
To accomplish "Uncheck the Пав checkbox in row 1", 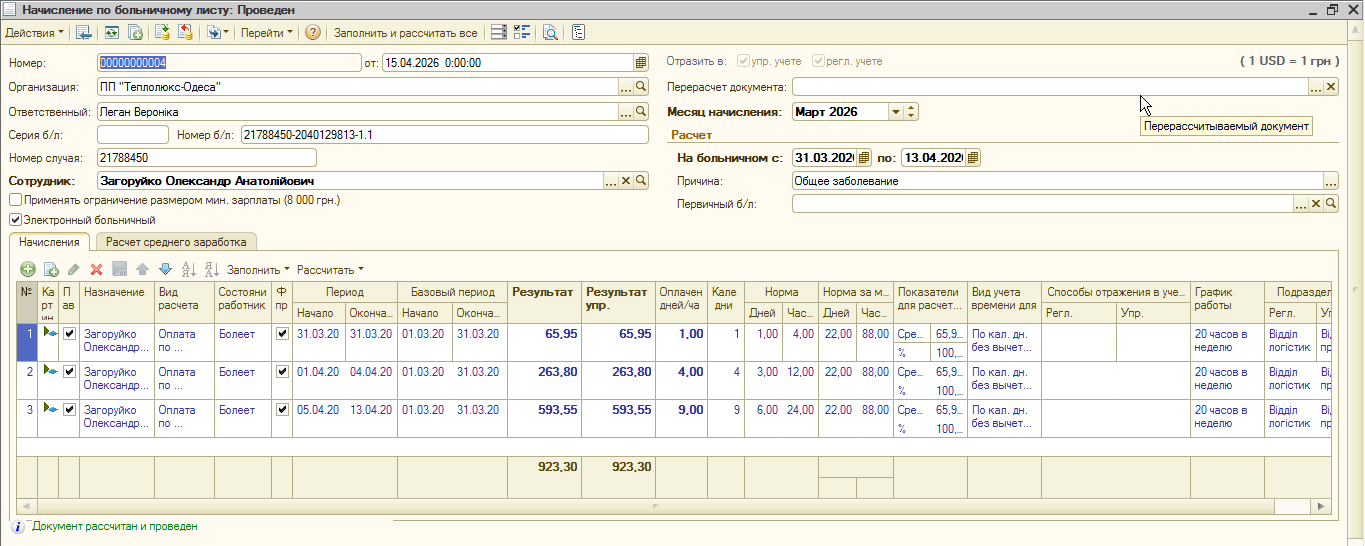I will coord(69,334).
